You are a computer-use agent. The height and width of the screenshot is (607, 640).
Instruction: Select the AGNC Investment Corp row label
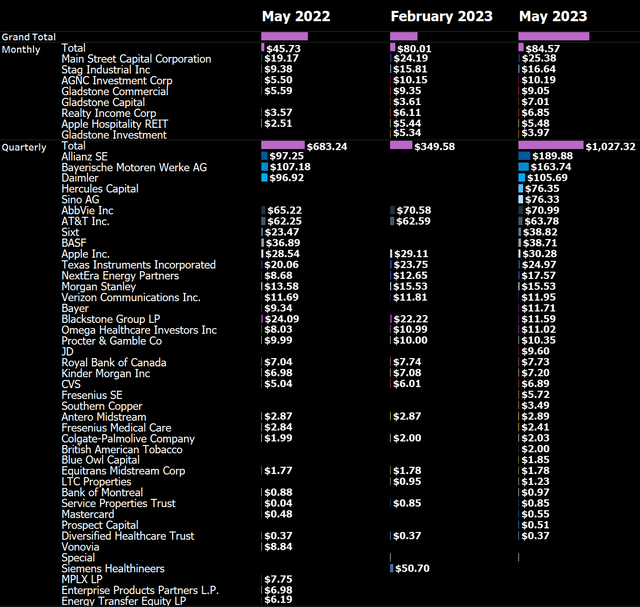point(117,80)
